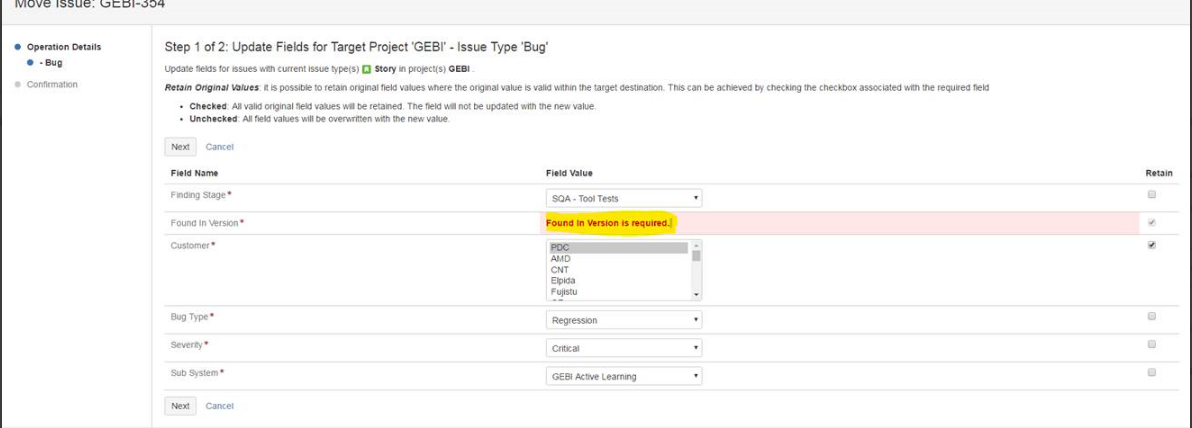Expand the Severity Critical dropdown

[x=624, y=348]
